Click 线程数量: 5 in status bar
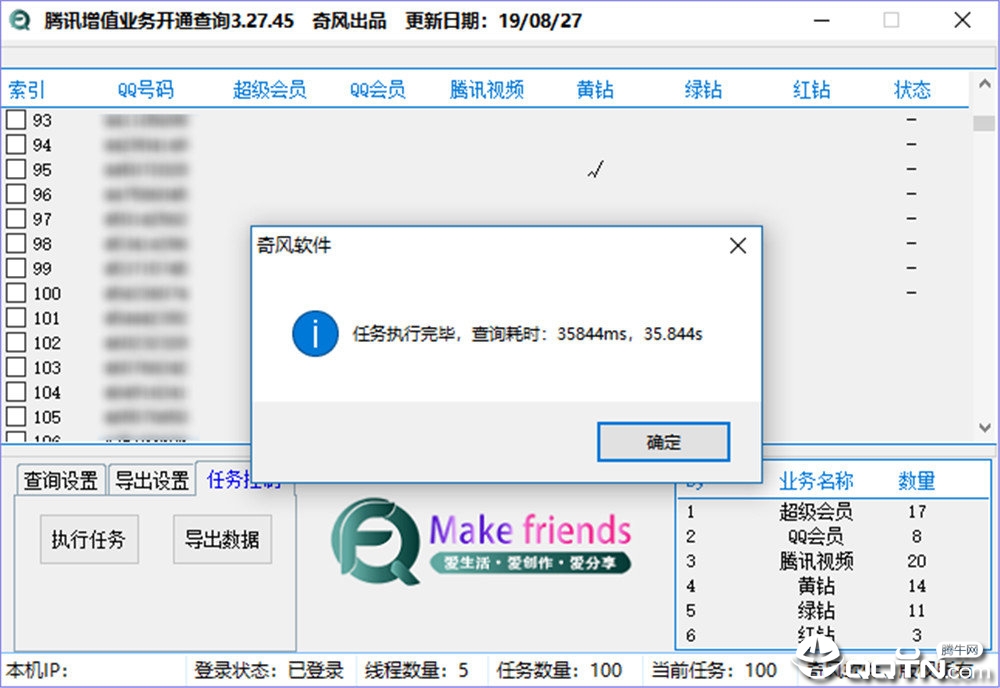 416,670
